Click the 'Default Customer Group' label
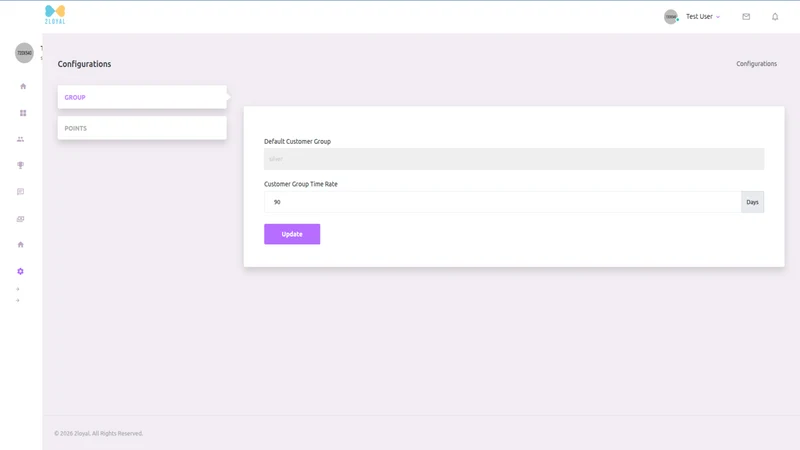Screen dimensions: 800x450 tap(297, 141)
